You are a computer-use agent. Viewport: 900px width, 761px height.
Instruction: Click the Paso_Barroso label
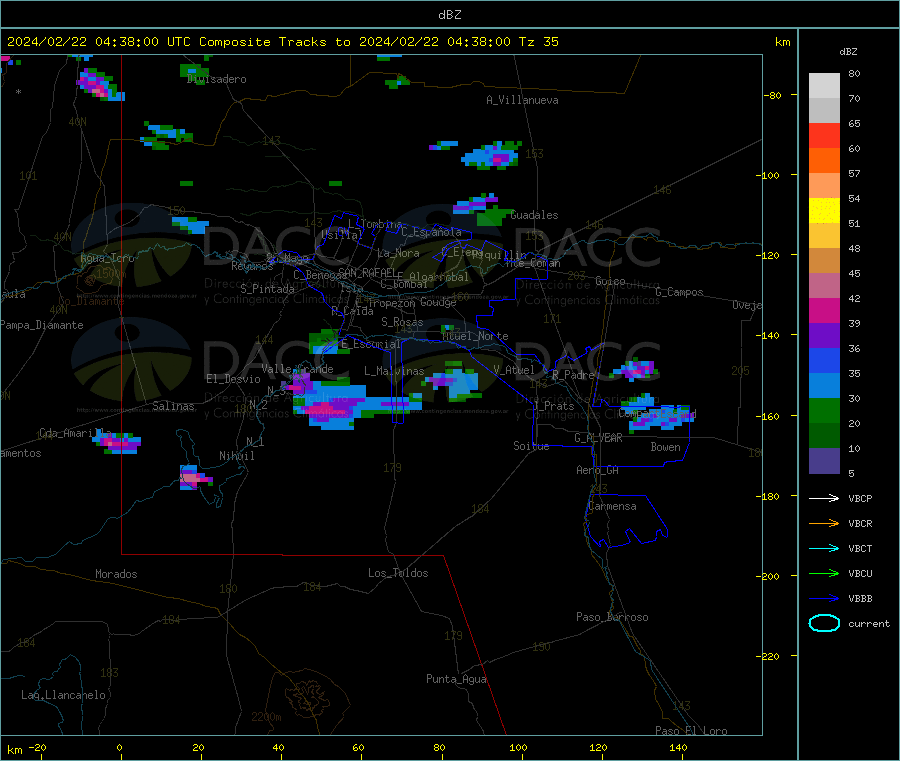tap(612, 617)
